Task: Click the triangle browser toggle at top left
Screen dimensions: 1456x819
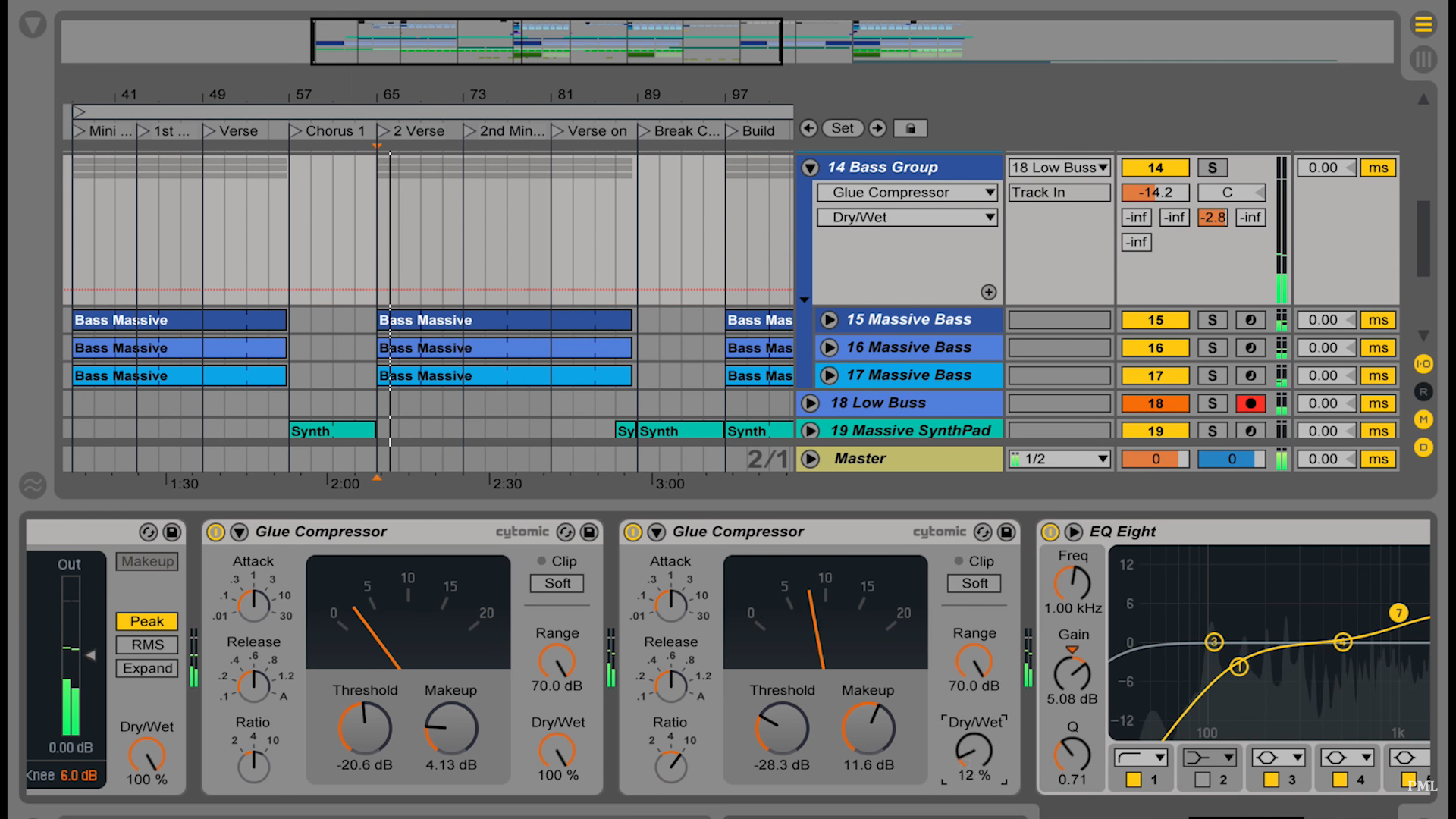Action: point(33,25)
